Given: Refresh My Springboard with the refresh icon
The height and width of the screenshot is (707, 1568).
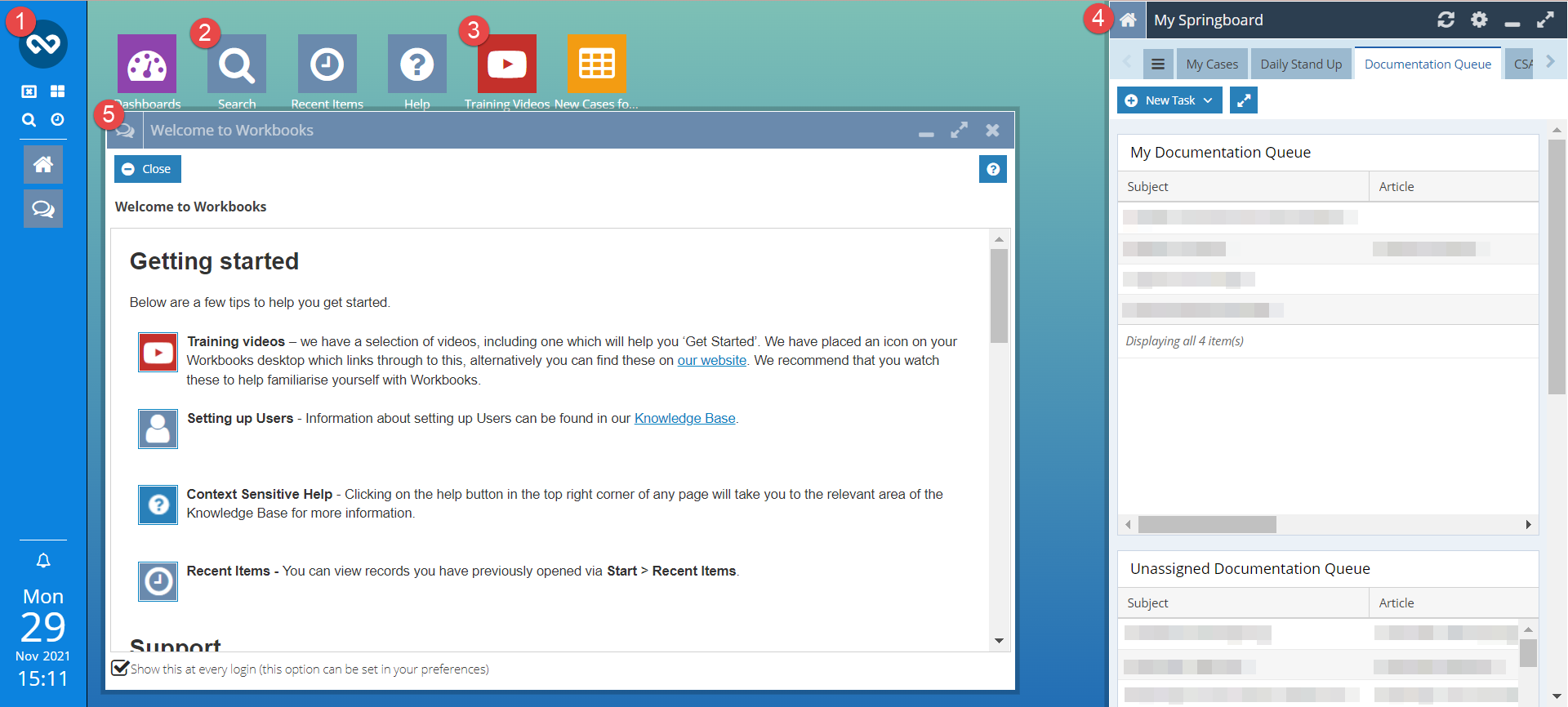Looking at the screenshot, I should 1445,20.
